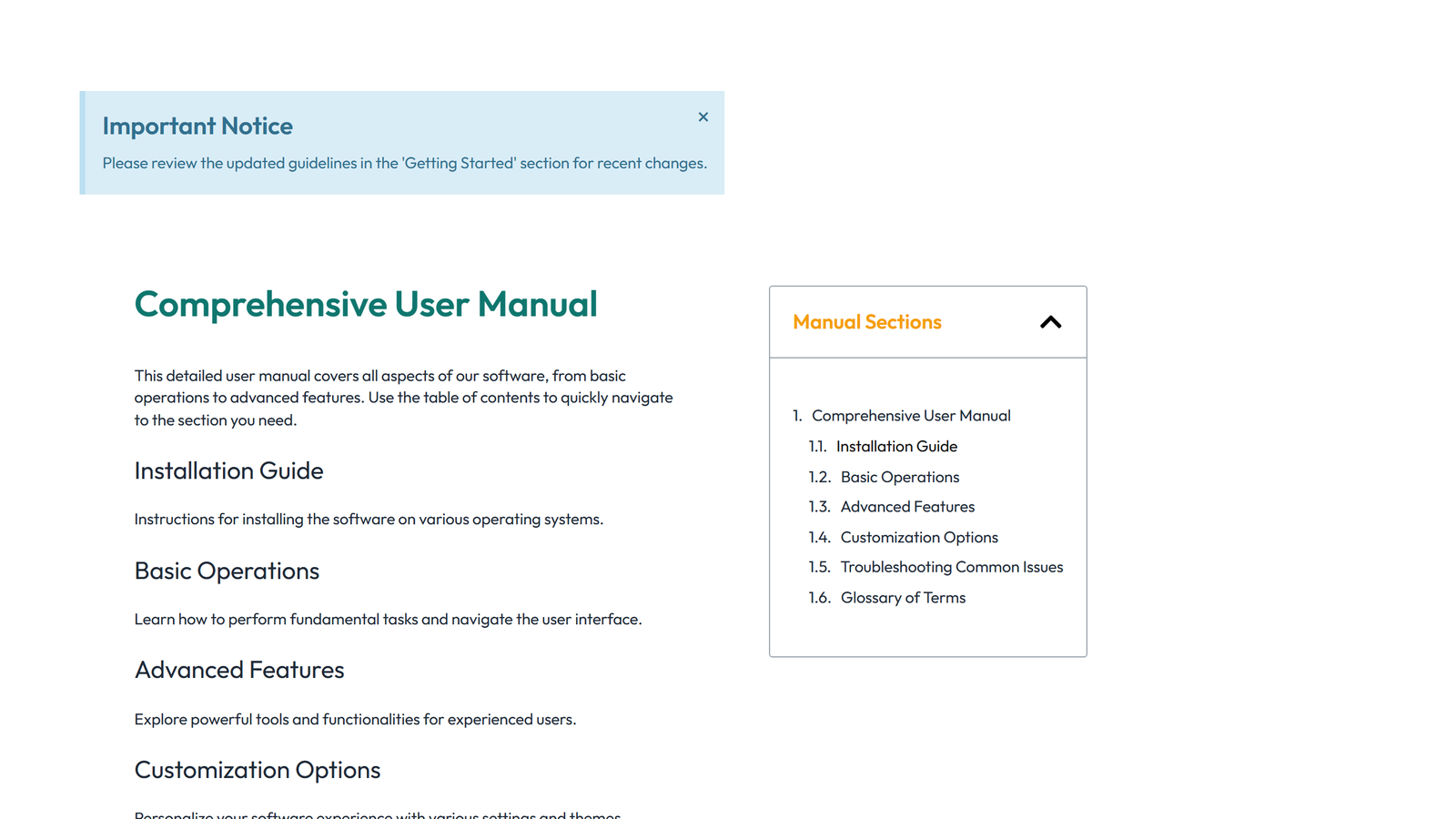This screenshot has width=1456, height=819.
Task: Click the Manual Sections title text
Action: pos(866,322)
